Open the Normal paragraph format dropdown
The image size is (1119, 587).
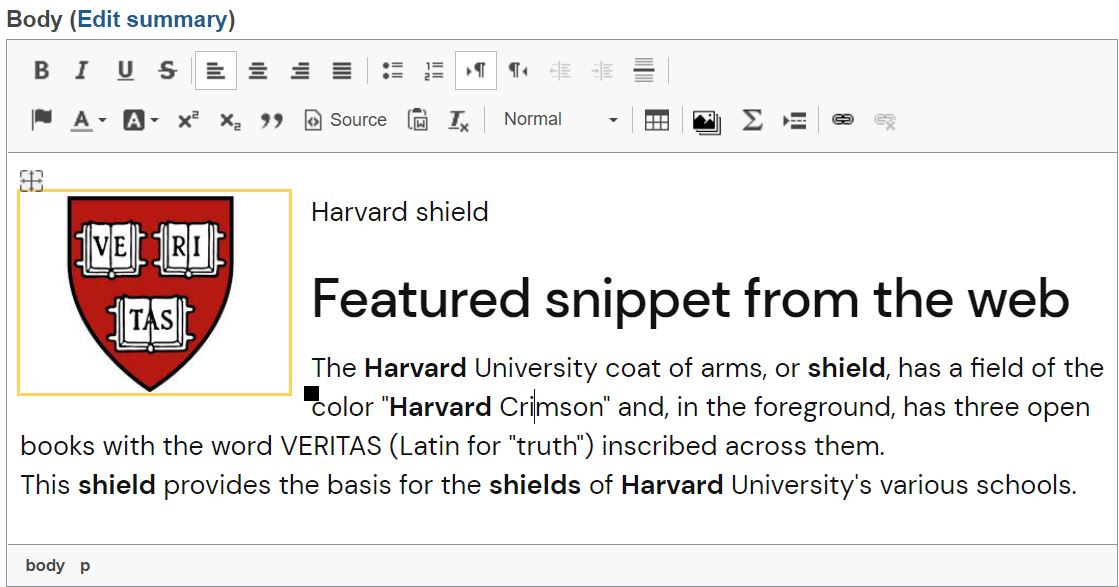pos(560,120)
